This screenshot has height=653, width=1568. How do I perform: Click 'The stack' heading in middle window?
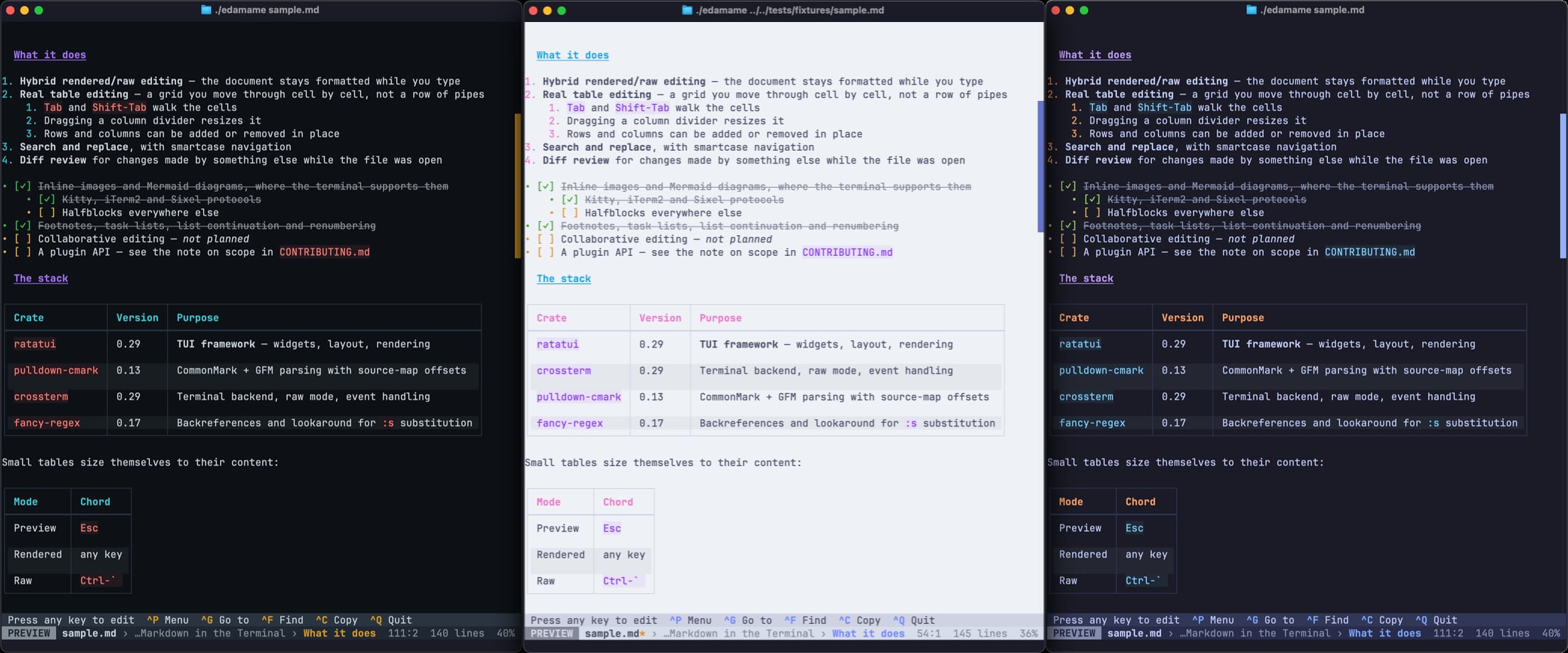click(x=564, y=279)
